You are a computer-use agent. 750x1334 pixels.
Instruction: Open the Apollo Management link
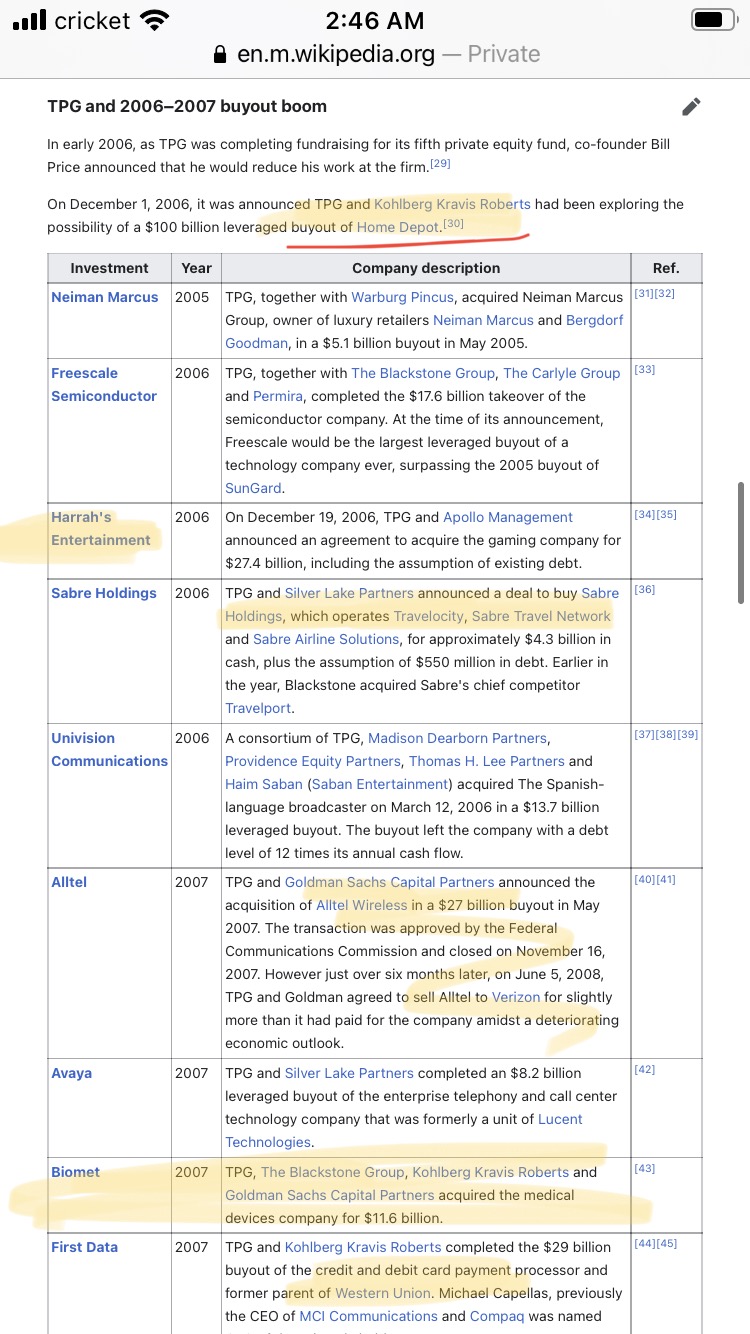pyautogui.click(x=508, y=517)
